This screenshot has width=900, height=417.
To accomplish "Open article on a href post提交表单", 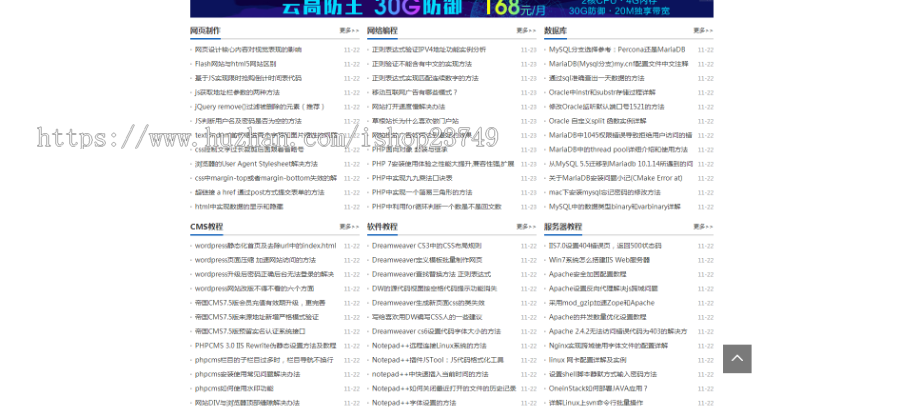I will coord(259,193).
